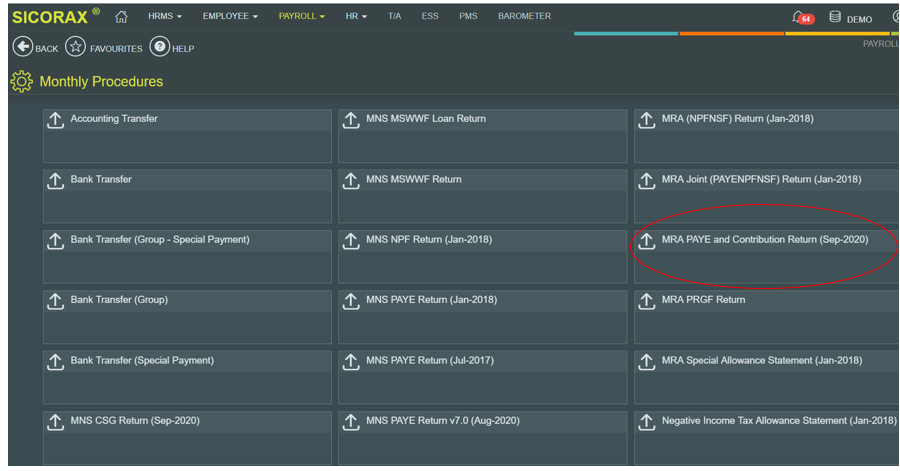
Task: Click the Help question mark icon
Action: point(160,46)
